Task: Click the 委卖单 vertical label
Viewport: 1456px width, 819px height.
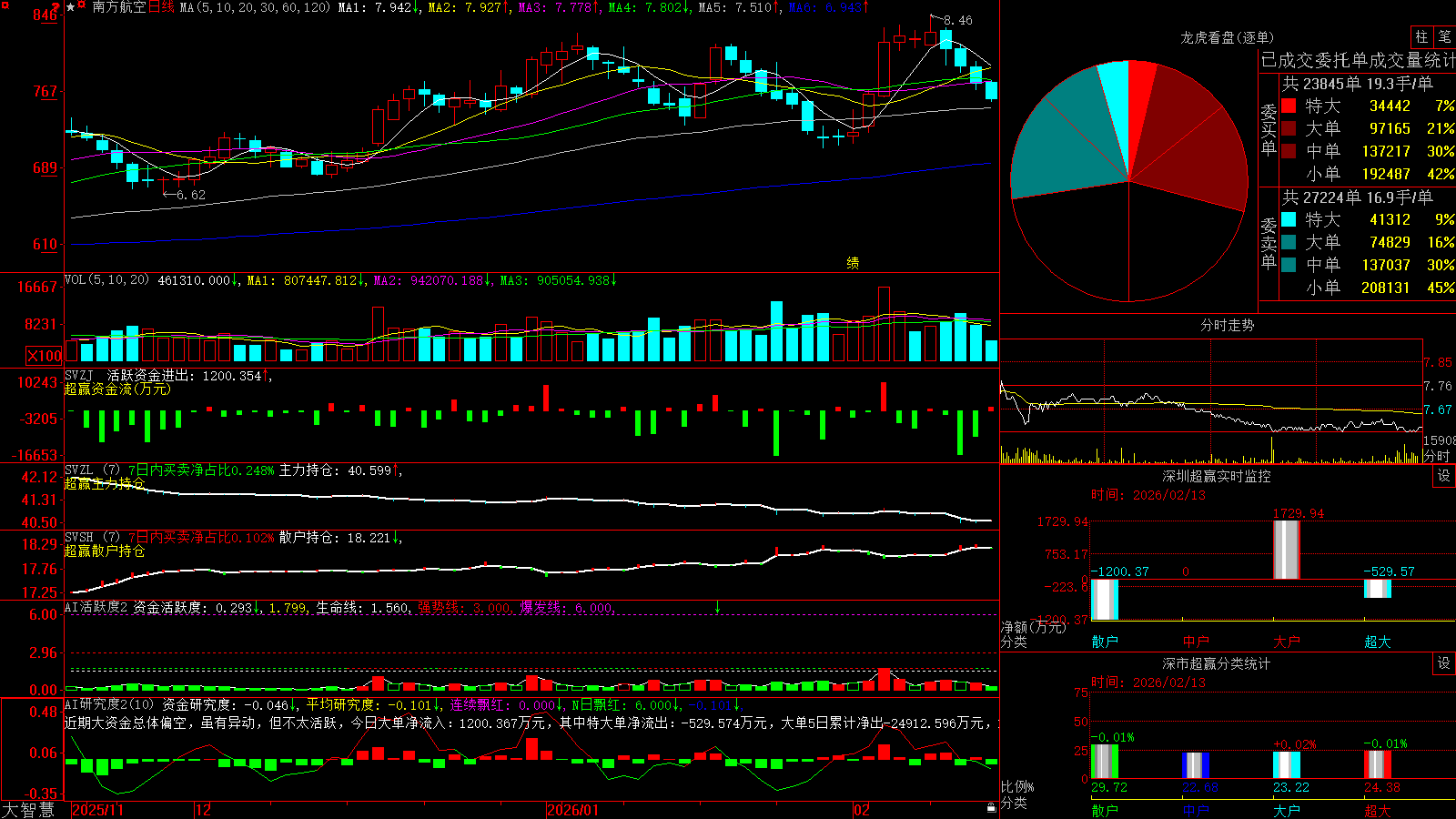Action: click(x=1269, y=243)
